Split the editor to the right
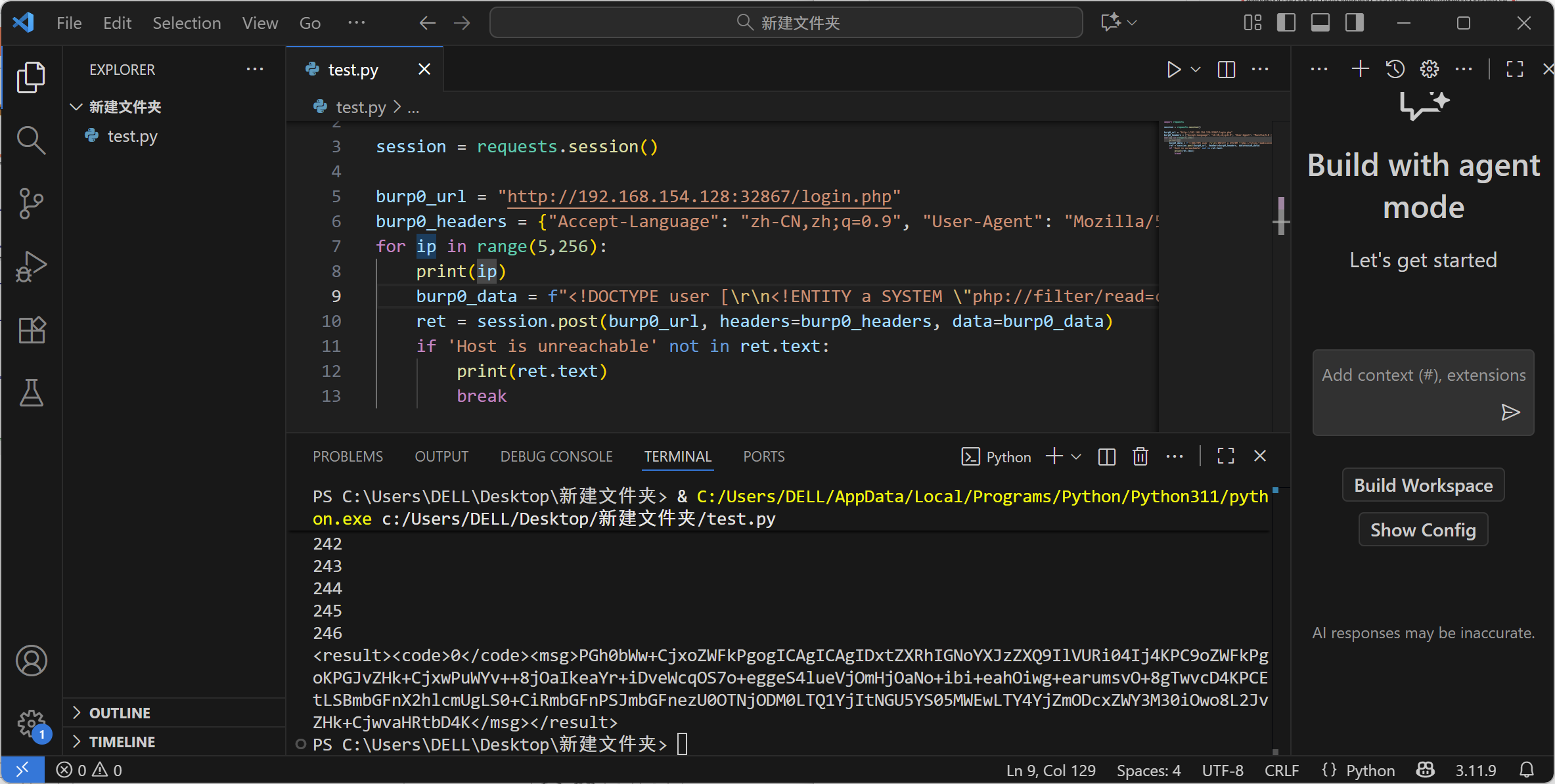This screenshot has width=1555, height=784. pos(1226,70)
